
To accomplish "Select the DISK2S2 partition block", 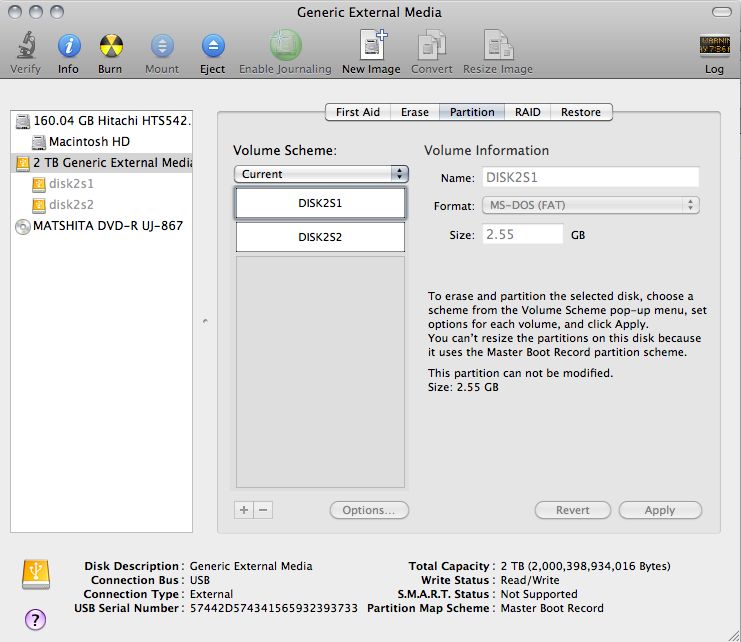I will pyautogui.click(x=320, y=237).
